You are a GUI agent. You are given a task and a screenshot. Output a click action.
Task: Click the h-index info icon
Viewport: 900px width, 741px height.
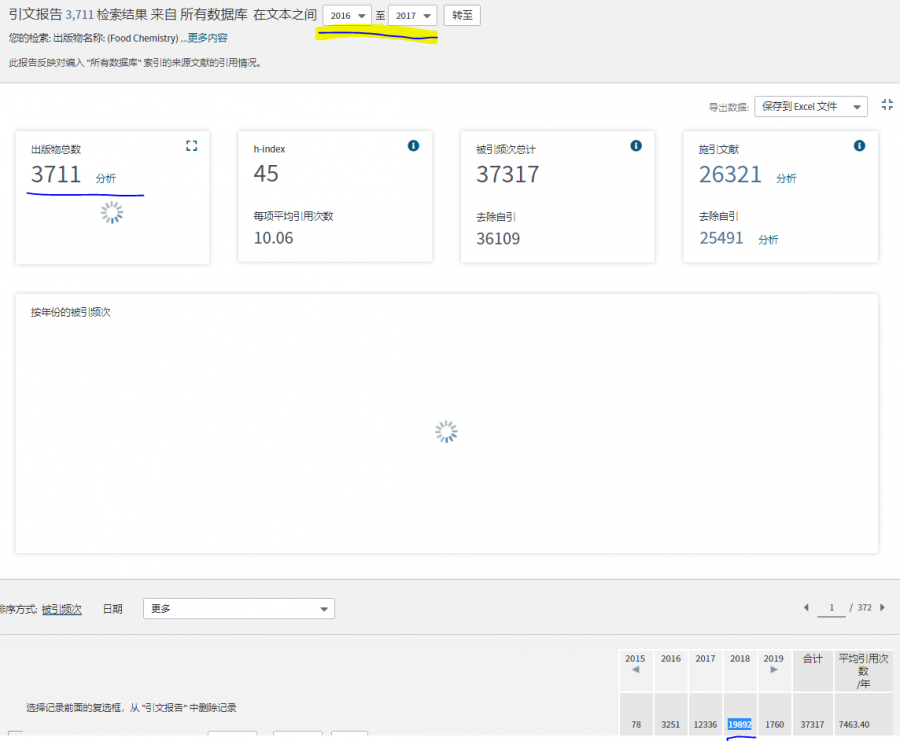413,146
